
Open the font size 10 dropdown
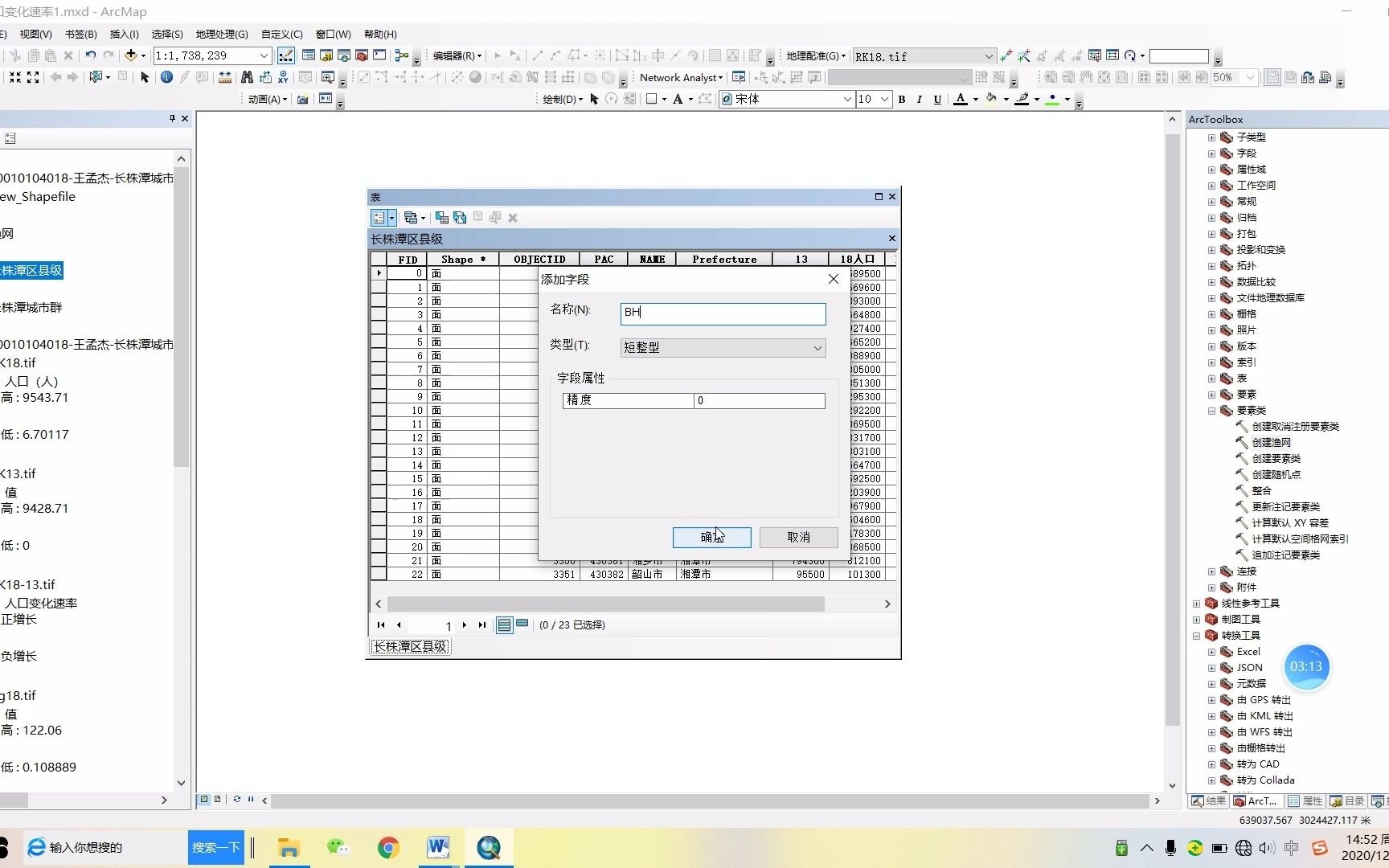click(884, 99)
